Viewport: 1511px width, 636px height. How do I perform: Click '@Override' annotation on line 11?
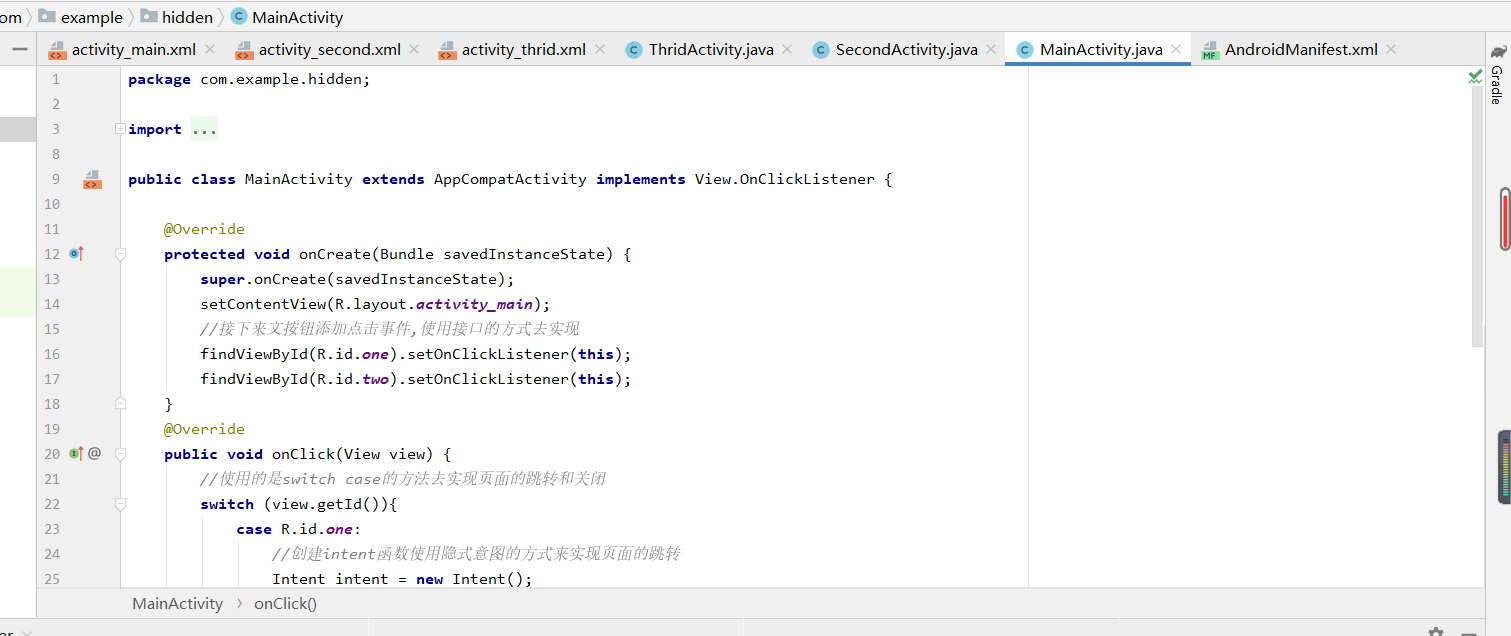[204, 229]
